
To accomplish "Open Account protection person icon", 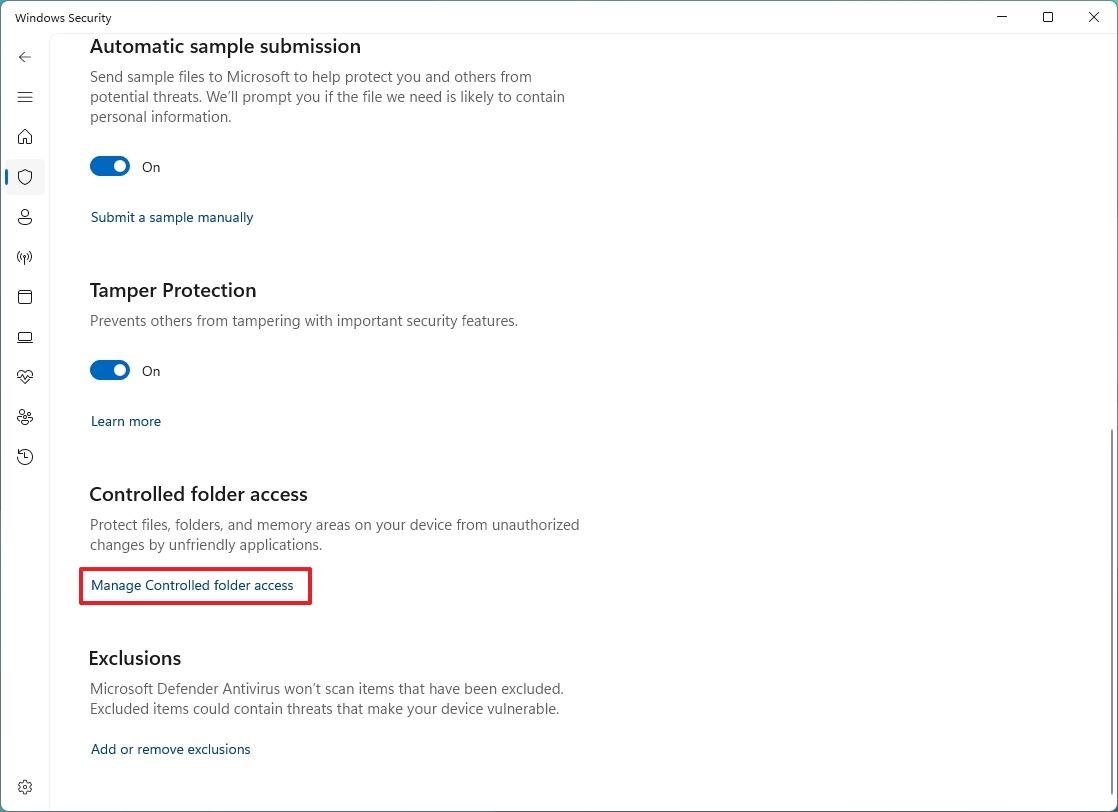I will [x=25, y=217].
